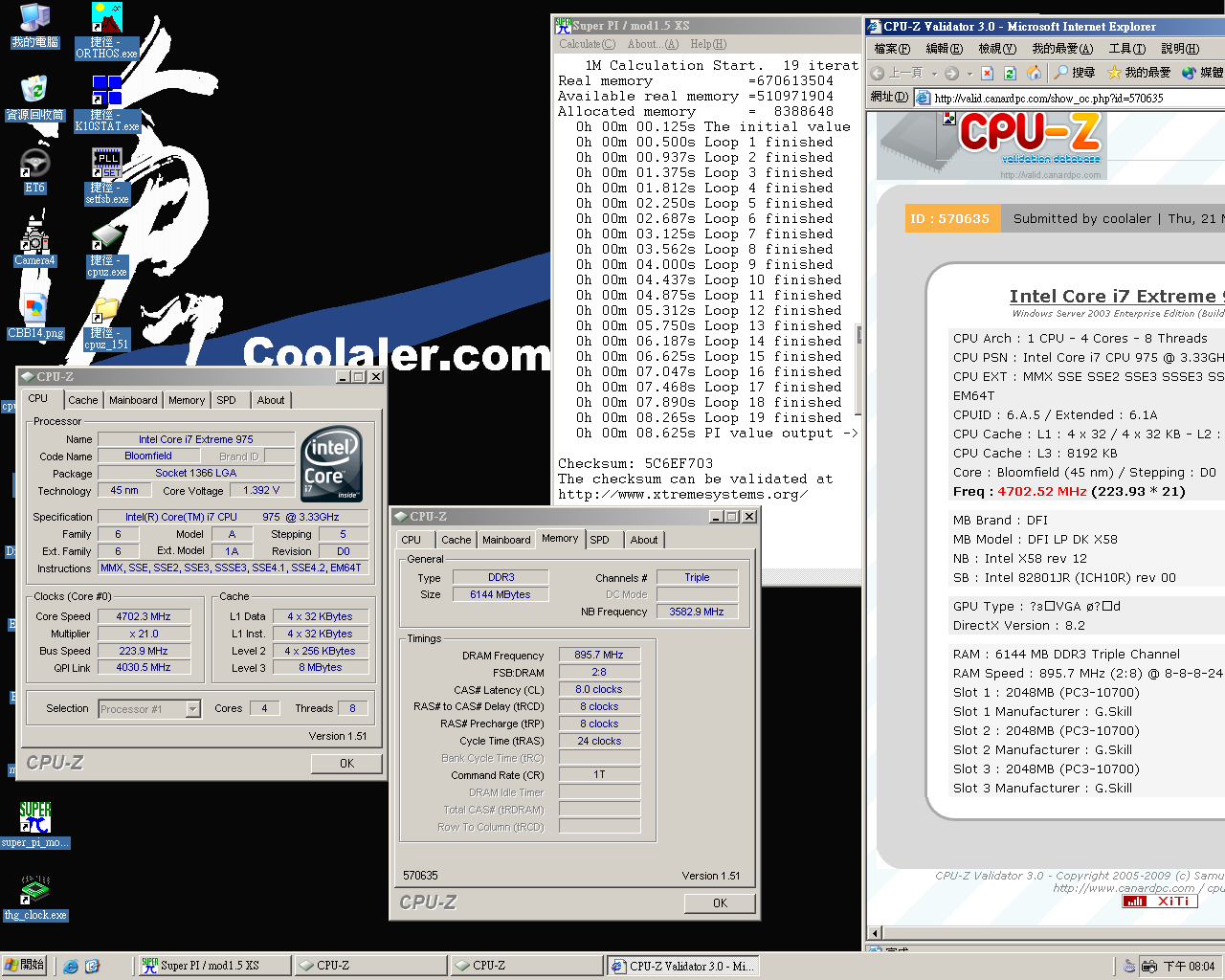Screen dimensions: 1225x980
Task: Open the Recycle Bin desktop icon
Action: [x=34, y=98]
